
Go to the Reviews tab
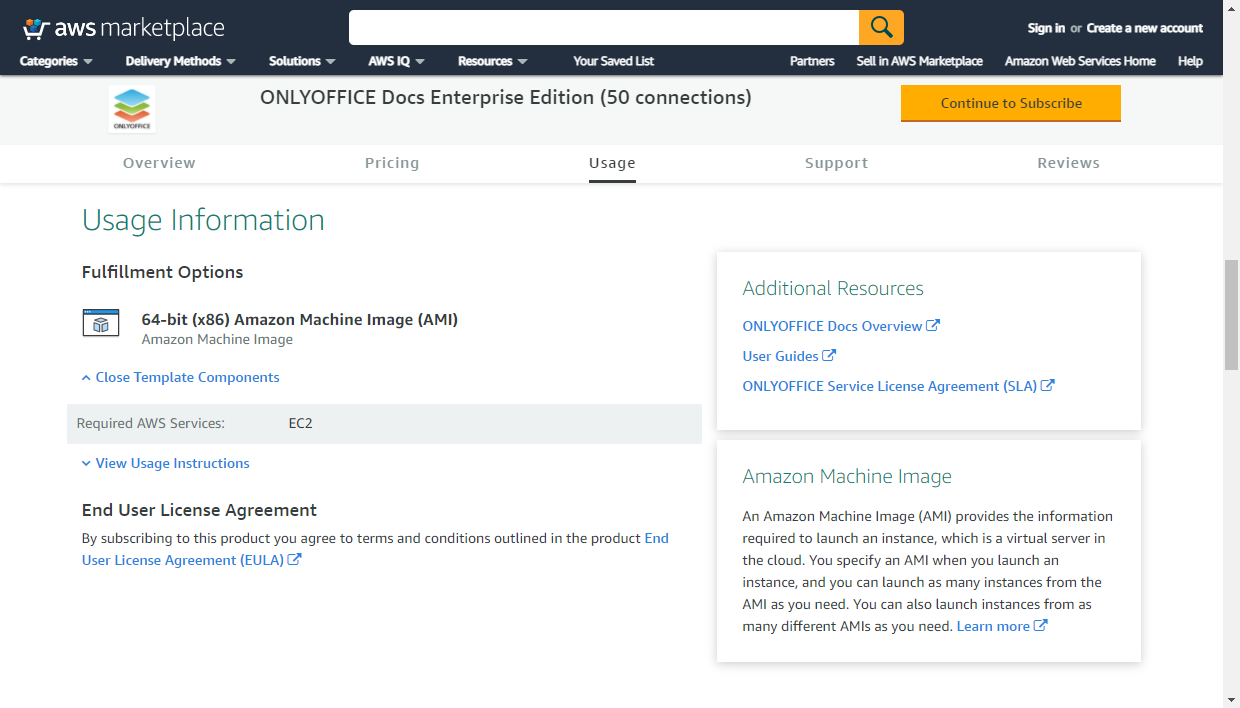coord(1068,163)
